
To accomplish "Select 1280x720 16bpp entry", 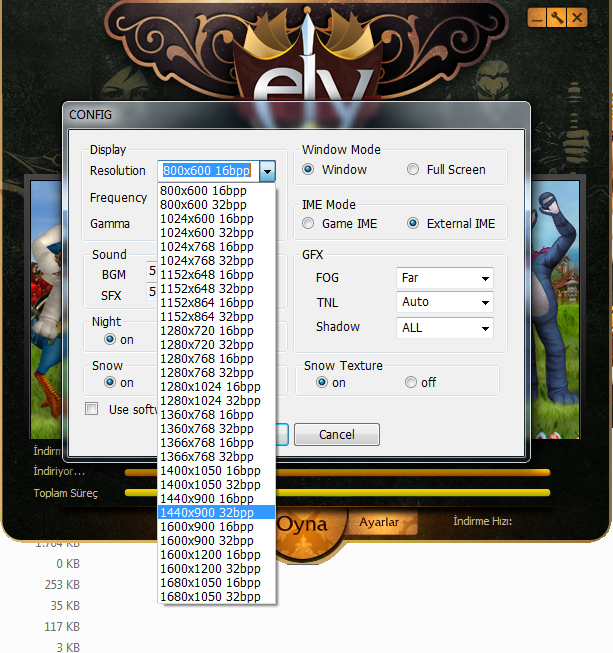I will 217,331.
